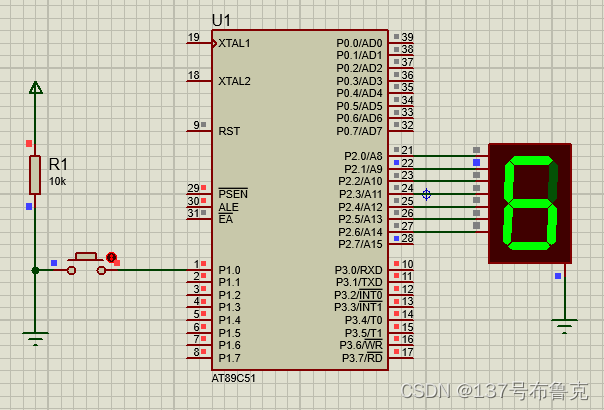This screenshot has height=410, width=604.
Task: Click the P1.6 pin label
Action: pyautogui.click(x=230, y=345)
